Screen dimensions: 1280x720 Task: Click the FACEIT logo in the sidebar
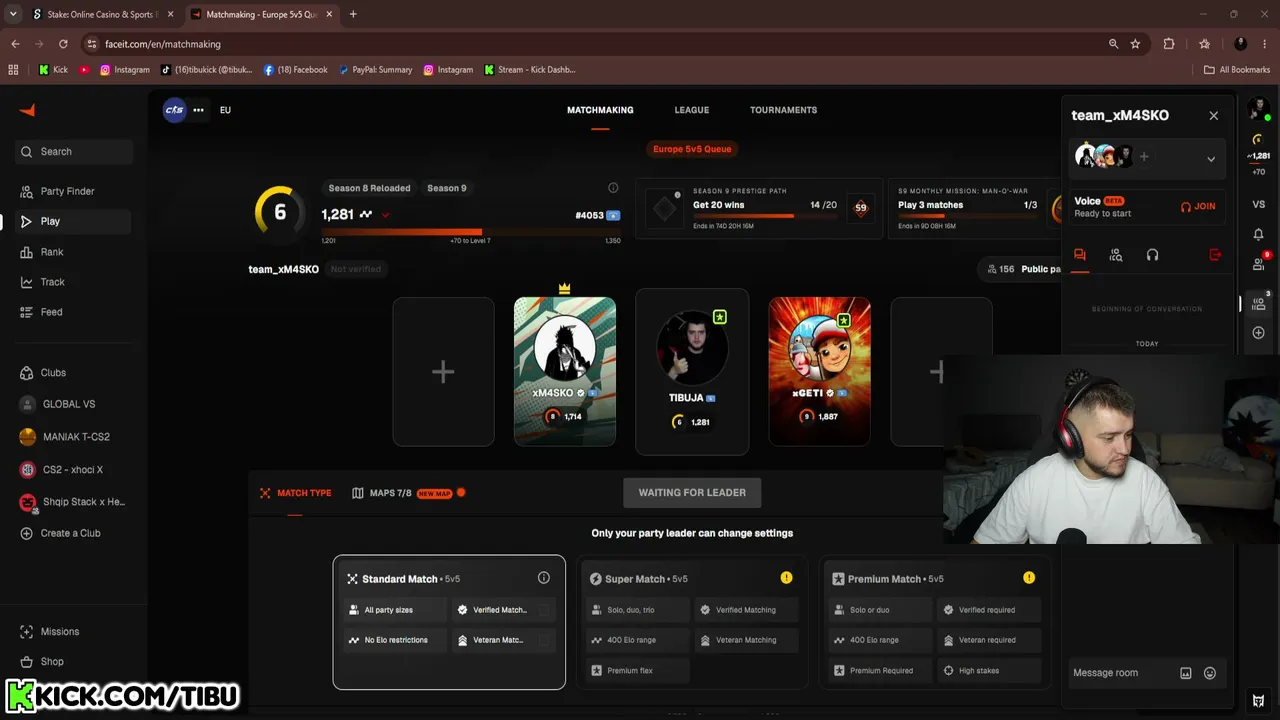[27, 110]
